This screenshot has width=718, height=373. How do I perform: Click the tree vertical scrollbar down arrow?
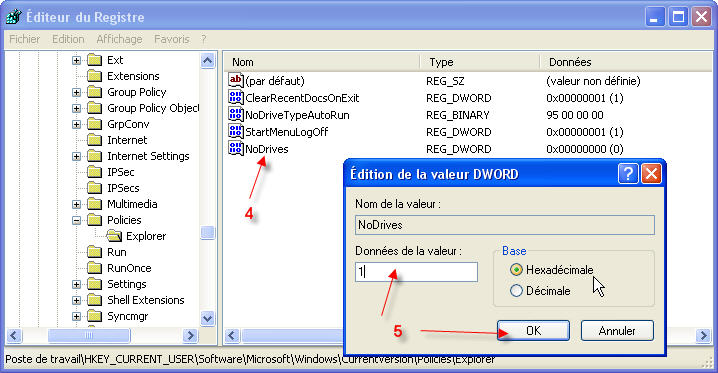coord(207,318)
